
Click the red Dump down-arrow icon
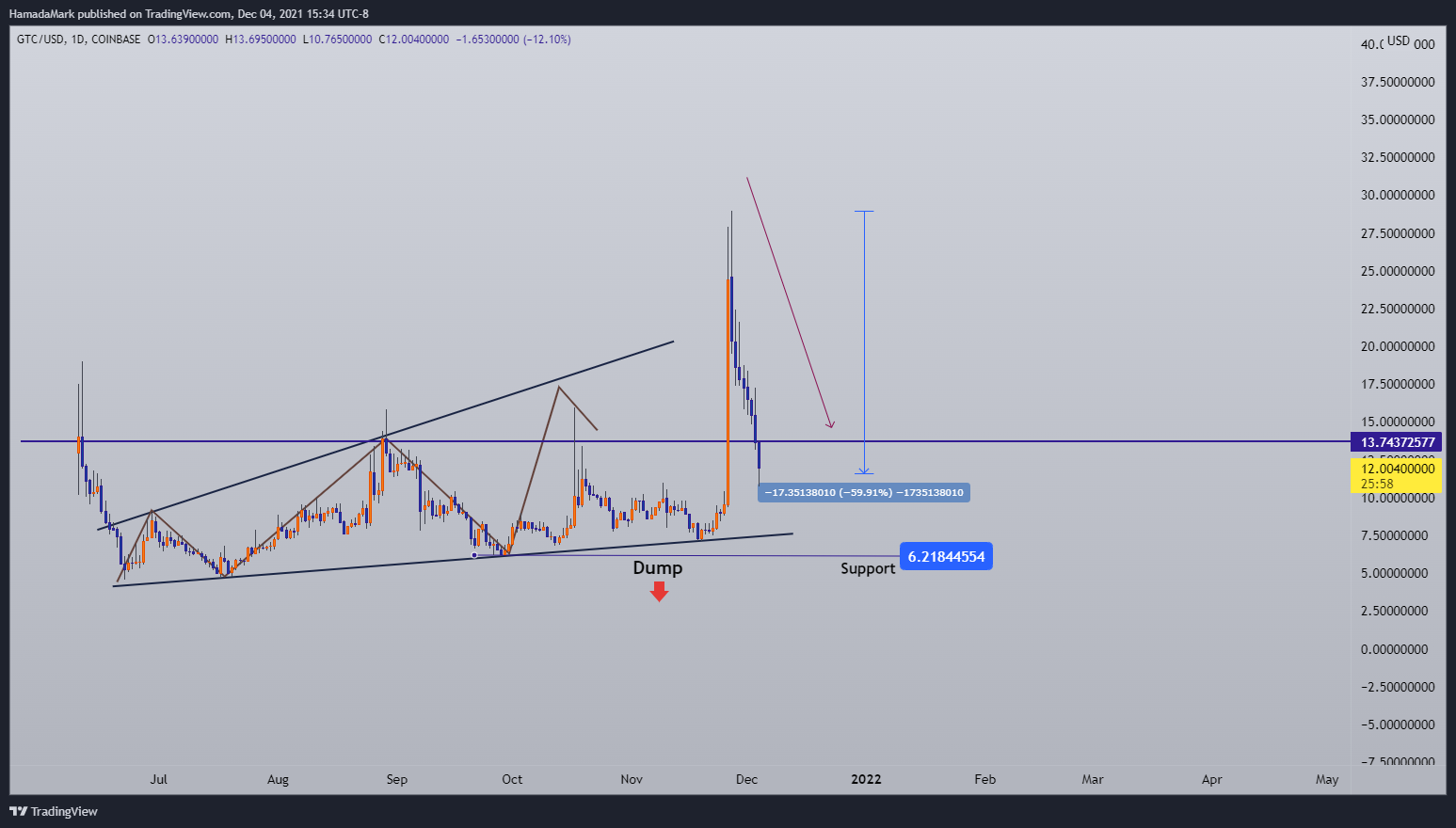point(659,591)
